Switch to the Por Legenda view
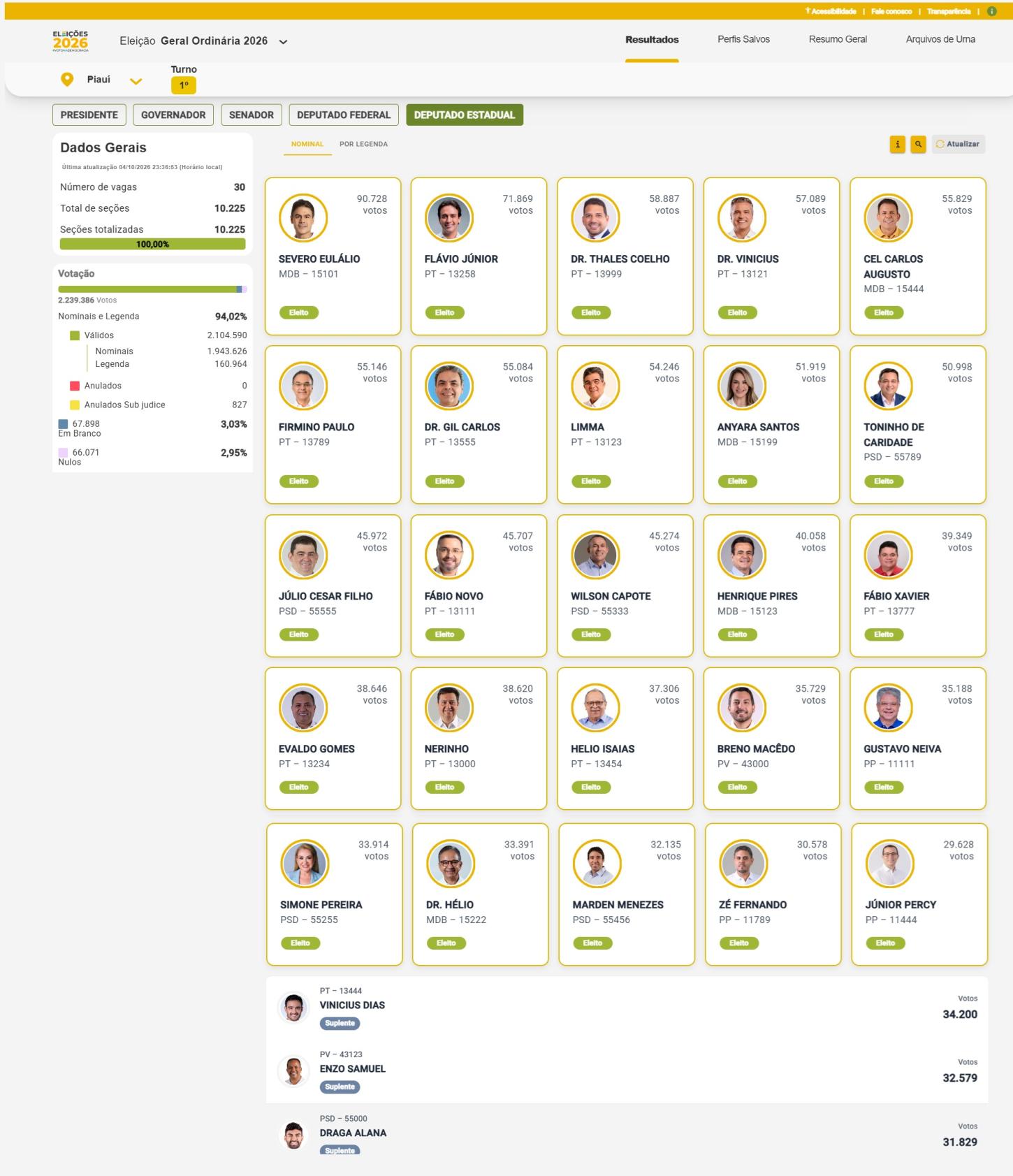1013x1176 pixels. click(363, 144)
